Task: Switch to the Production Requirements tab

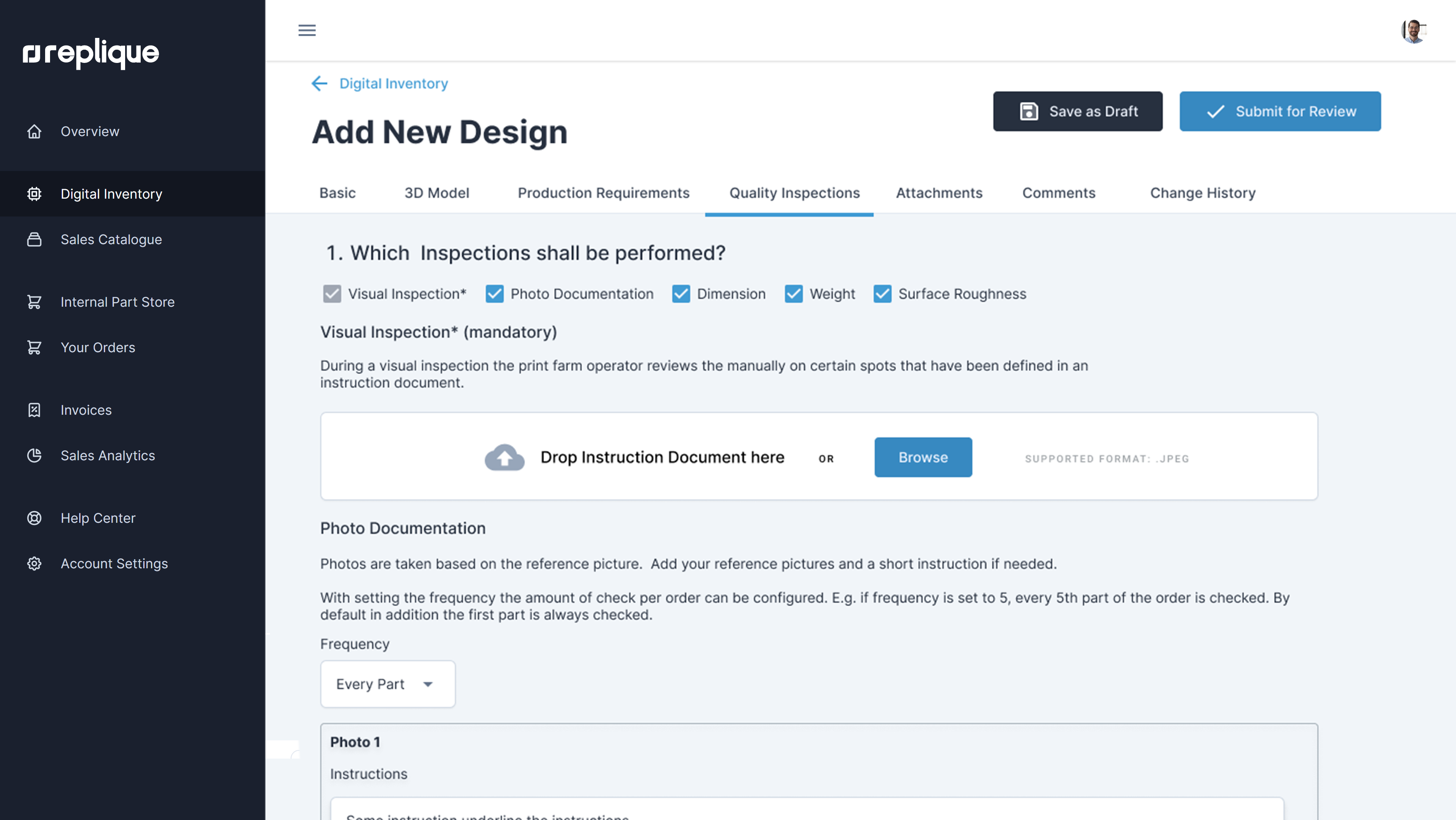Action: click(x=603, y=193)
